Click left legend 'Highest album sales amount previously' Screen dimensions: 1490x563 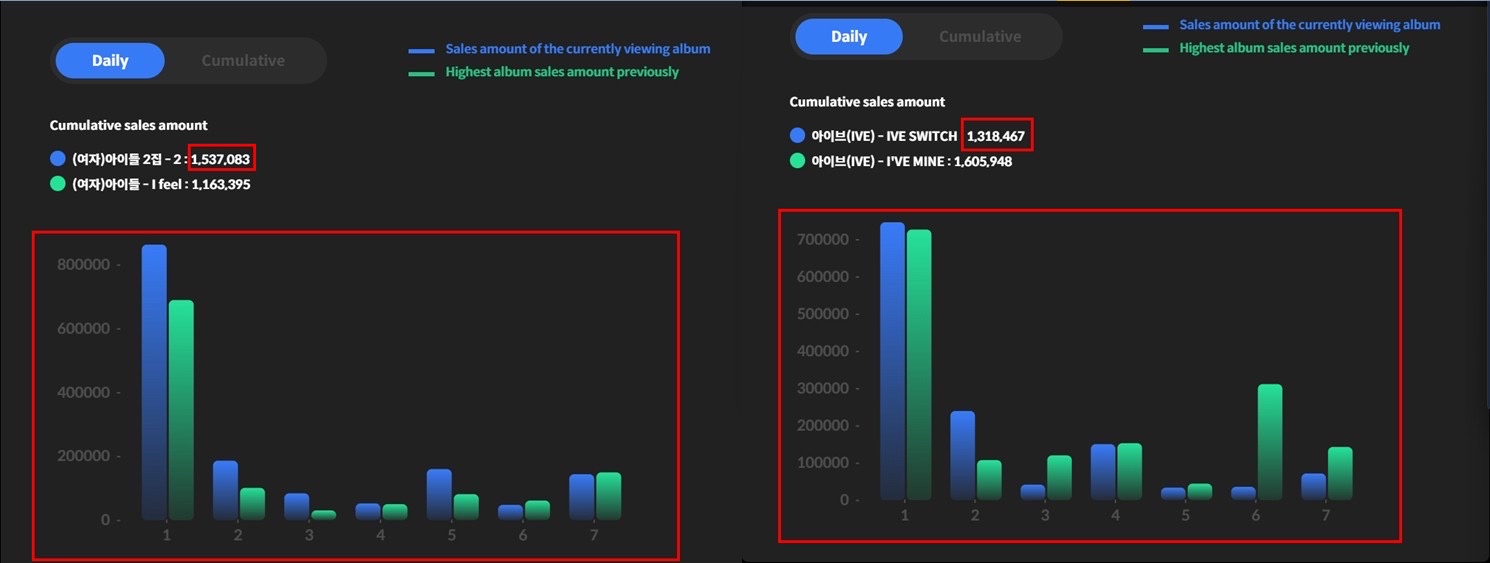pos(562,72)
